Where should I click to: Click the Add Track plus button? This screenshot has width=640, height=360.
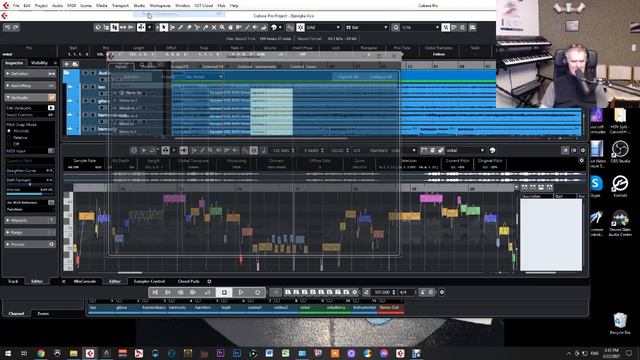click(x=66, y=64)
